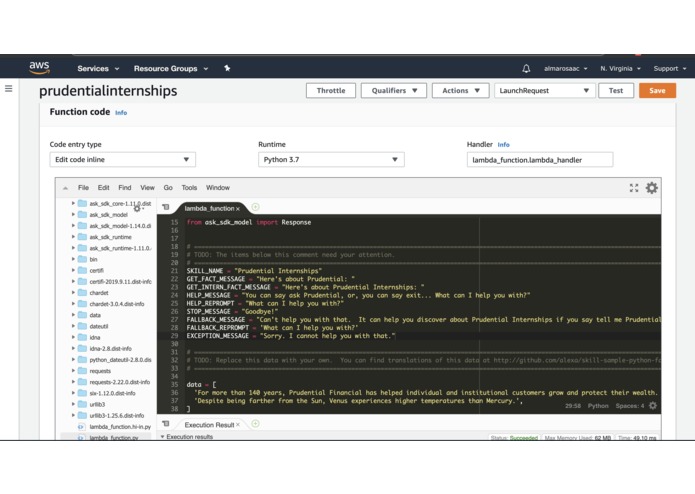Click the Python language status entry
The image size is (695, 494).
(598, 406)
